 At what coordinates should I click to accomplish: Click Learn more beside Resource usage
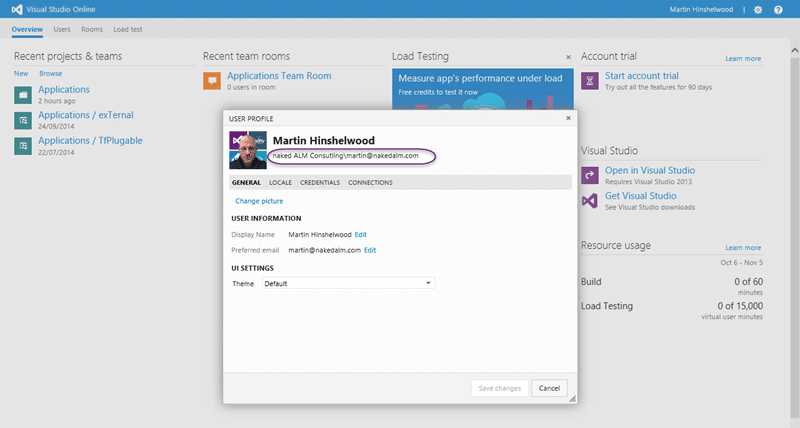pos(743,247)
